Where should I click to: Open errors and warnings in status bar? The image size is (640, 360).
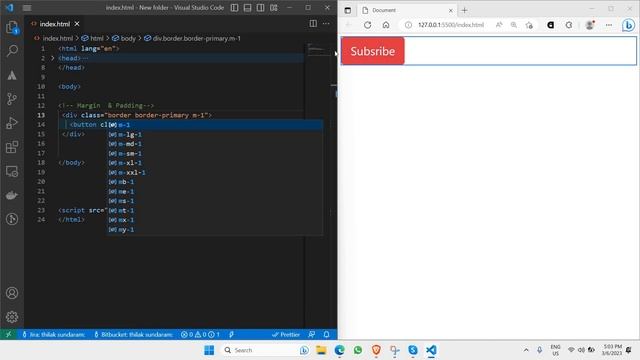(200, 334)
